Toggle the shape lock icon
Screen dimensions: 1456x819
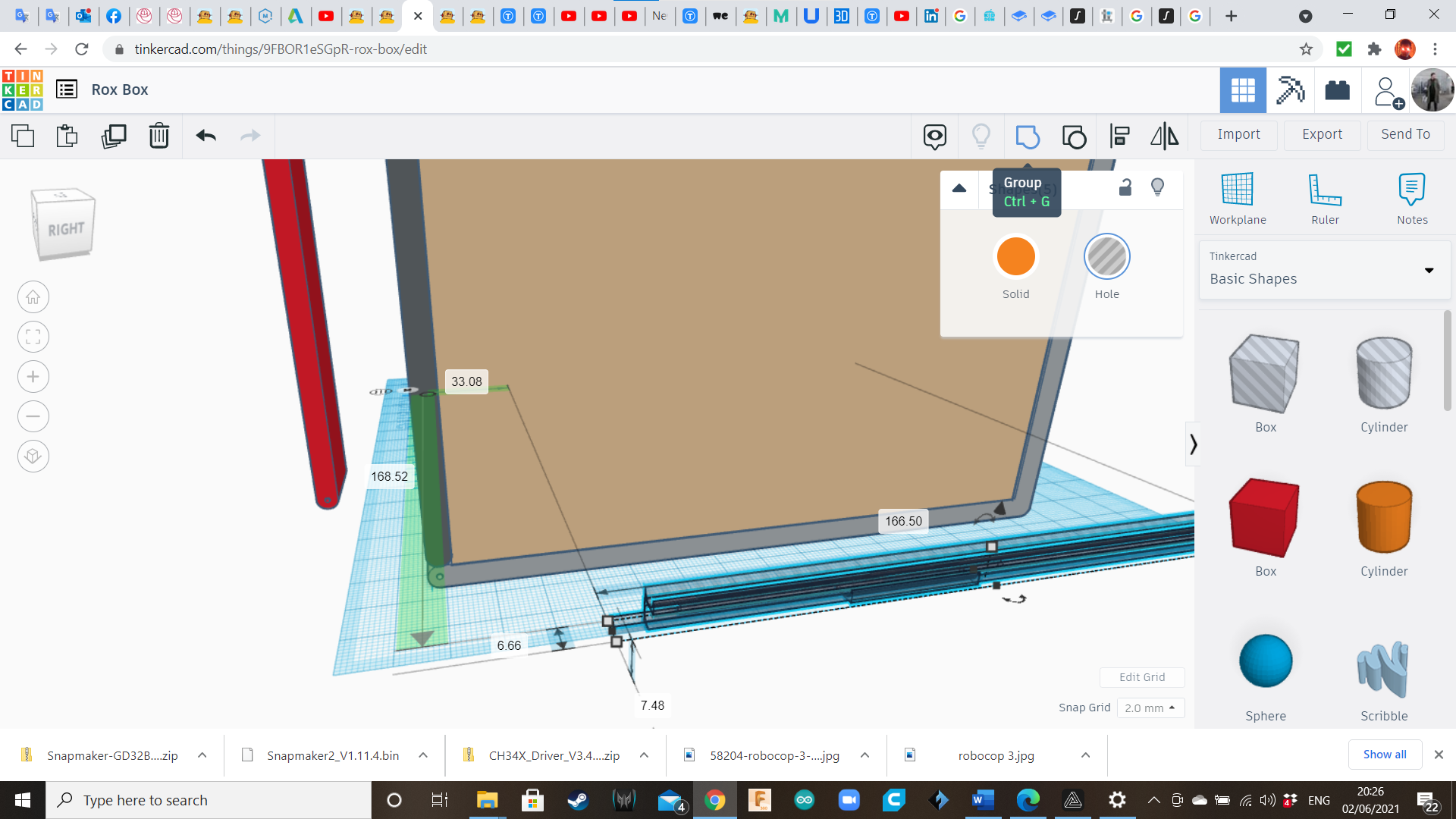coord(1125,187)
